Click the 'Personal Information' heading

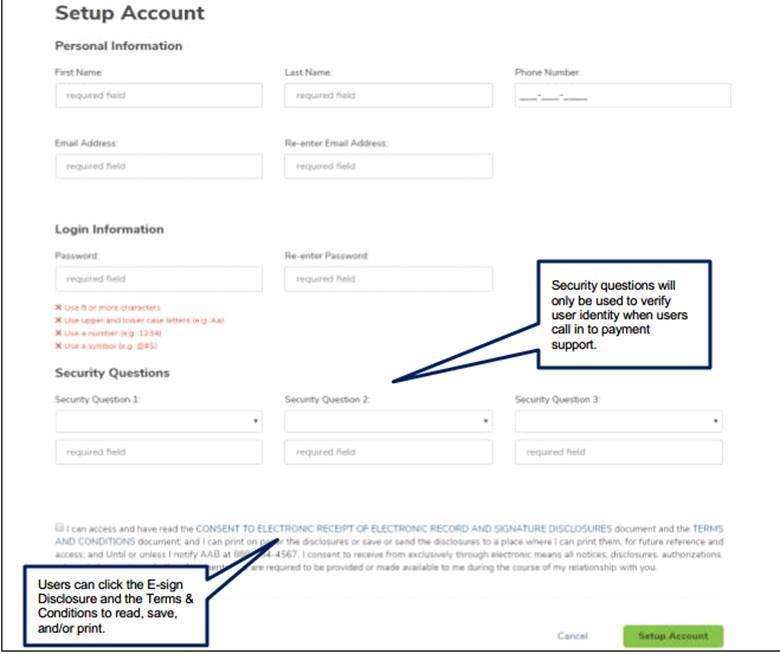(119, 46)
